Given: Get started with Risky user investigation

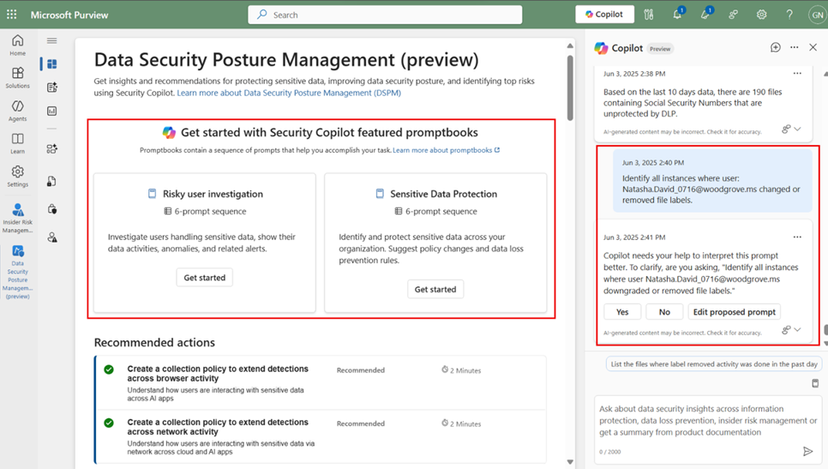Looking at the screenshot, I should pos(204,278).
